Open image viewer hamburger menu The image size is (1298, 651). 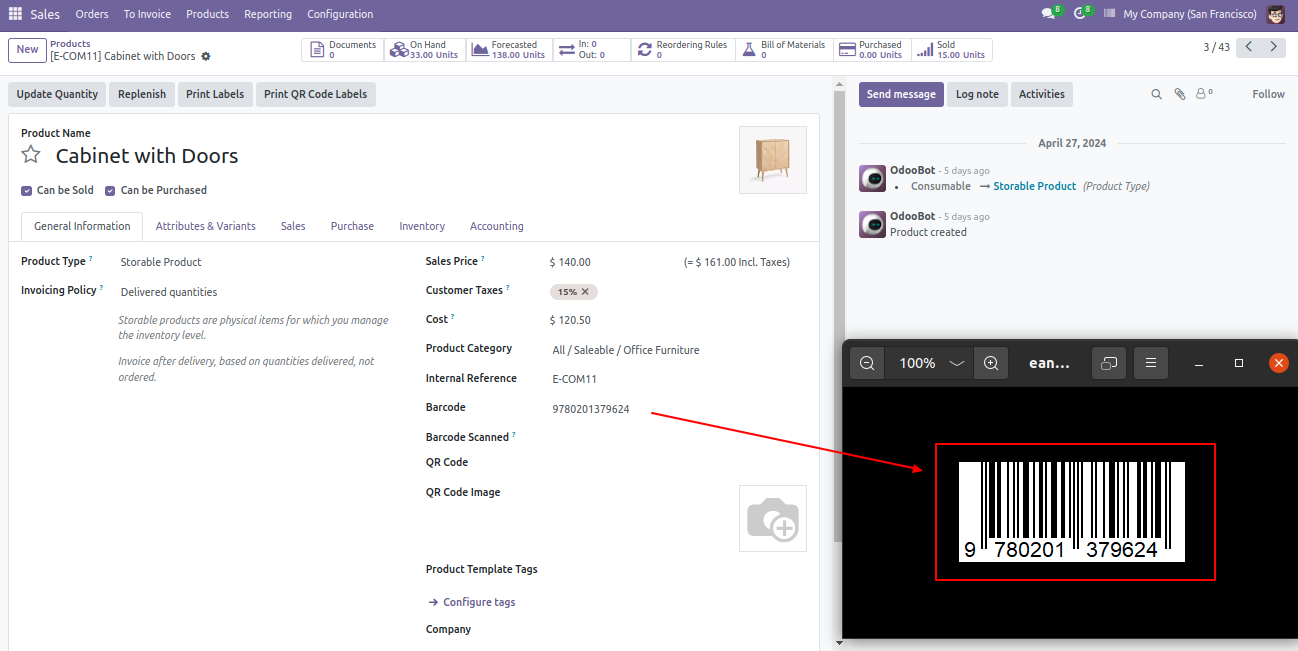click(x=1151, y=363)
